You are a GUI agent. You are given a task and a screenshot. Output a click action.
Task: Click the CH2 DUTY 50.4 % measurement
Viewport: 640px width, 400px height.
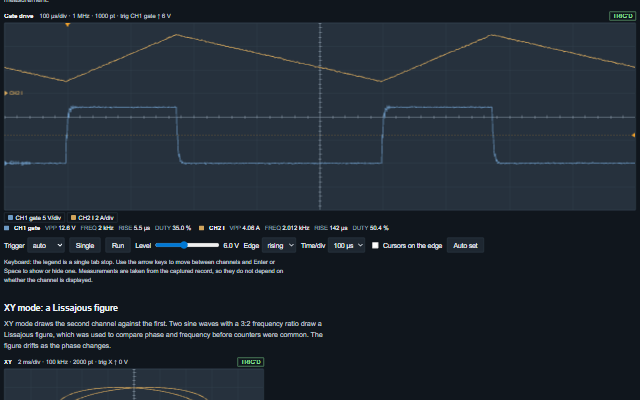coord(371,228)
